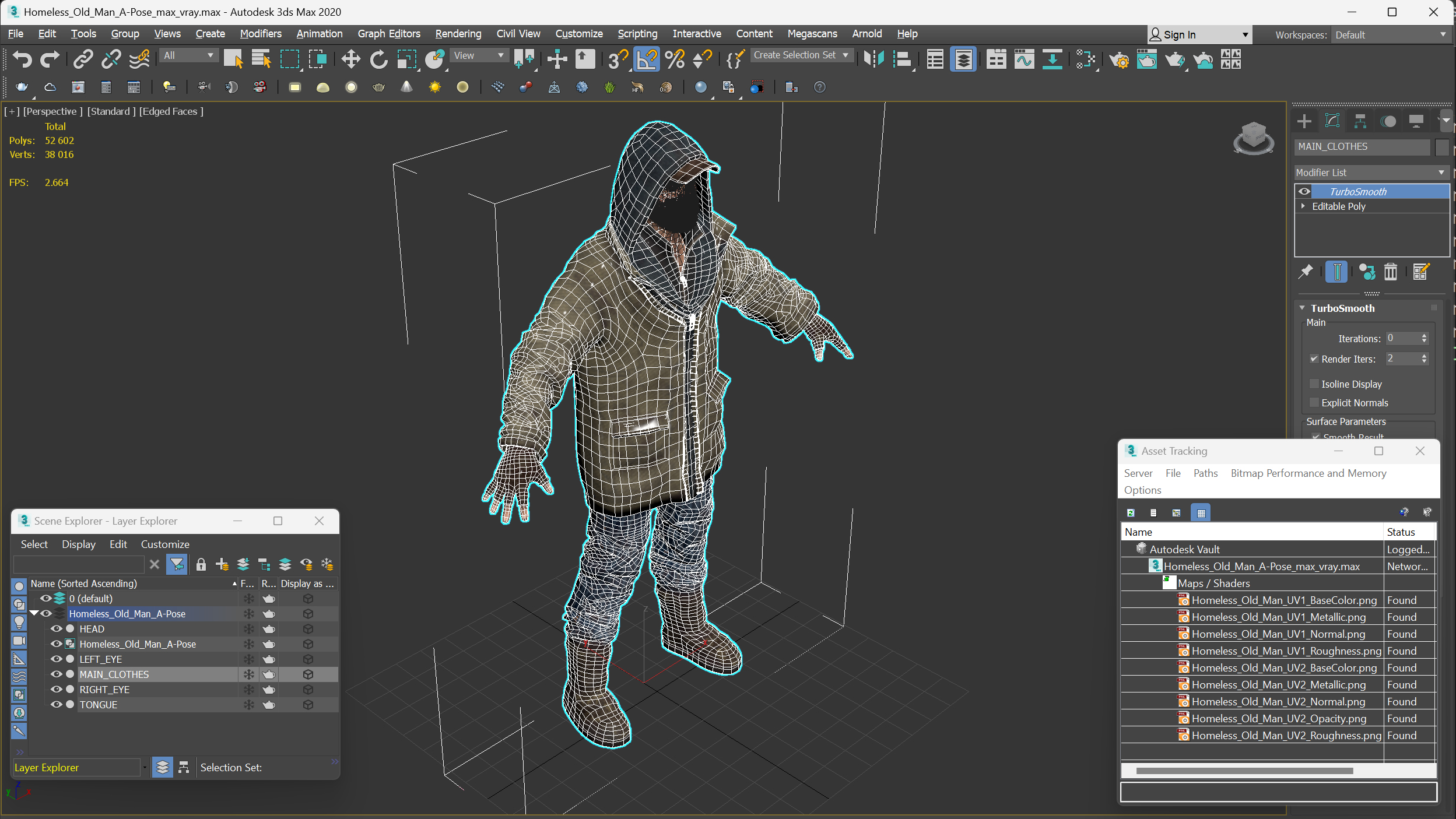Hide the MAIN_CLOTHES object eye icon
The width and height of the screenshot is (1456, 819).
(x=56, y=674)
